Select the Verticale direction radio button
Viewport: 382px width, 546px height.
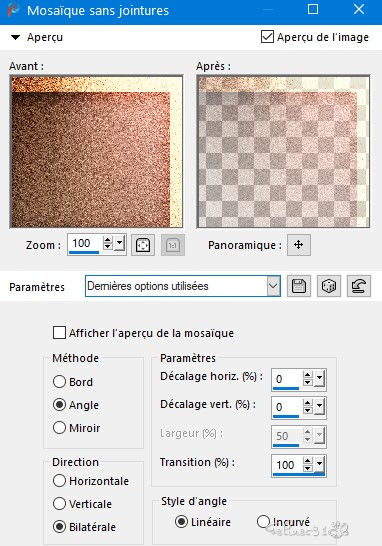point(59,504)
